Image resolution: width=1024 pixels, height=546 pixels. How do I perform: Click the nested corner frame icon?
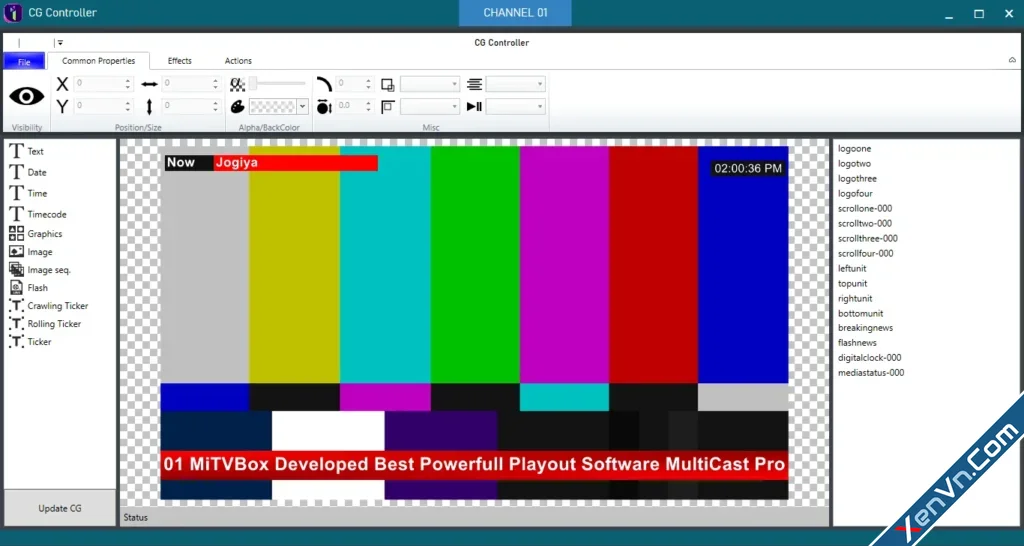pos(388,106)
